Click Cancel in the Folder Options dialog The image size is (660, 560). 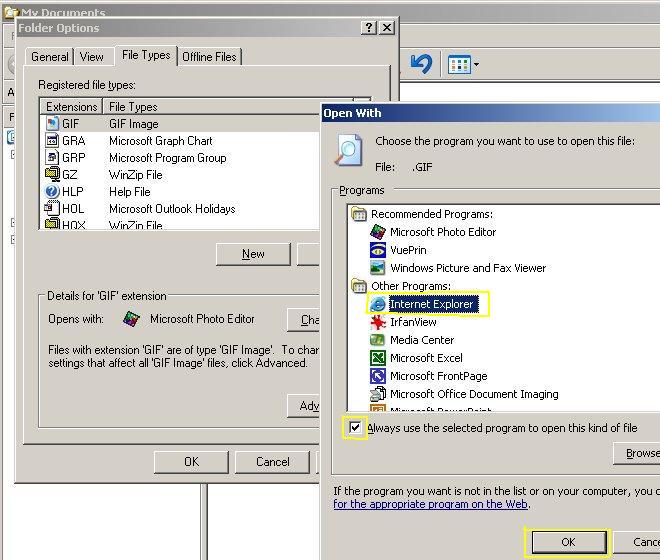click(272, 462)
